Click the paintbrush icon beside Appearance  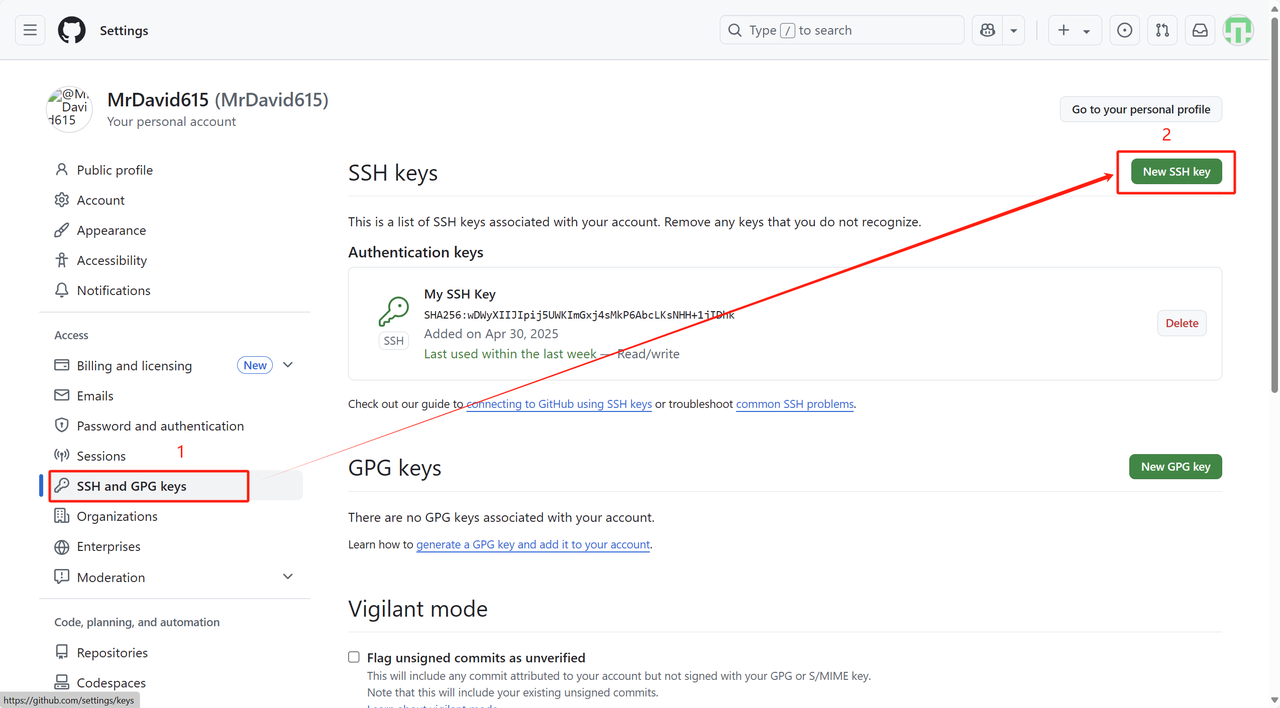click(62, 230)
